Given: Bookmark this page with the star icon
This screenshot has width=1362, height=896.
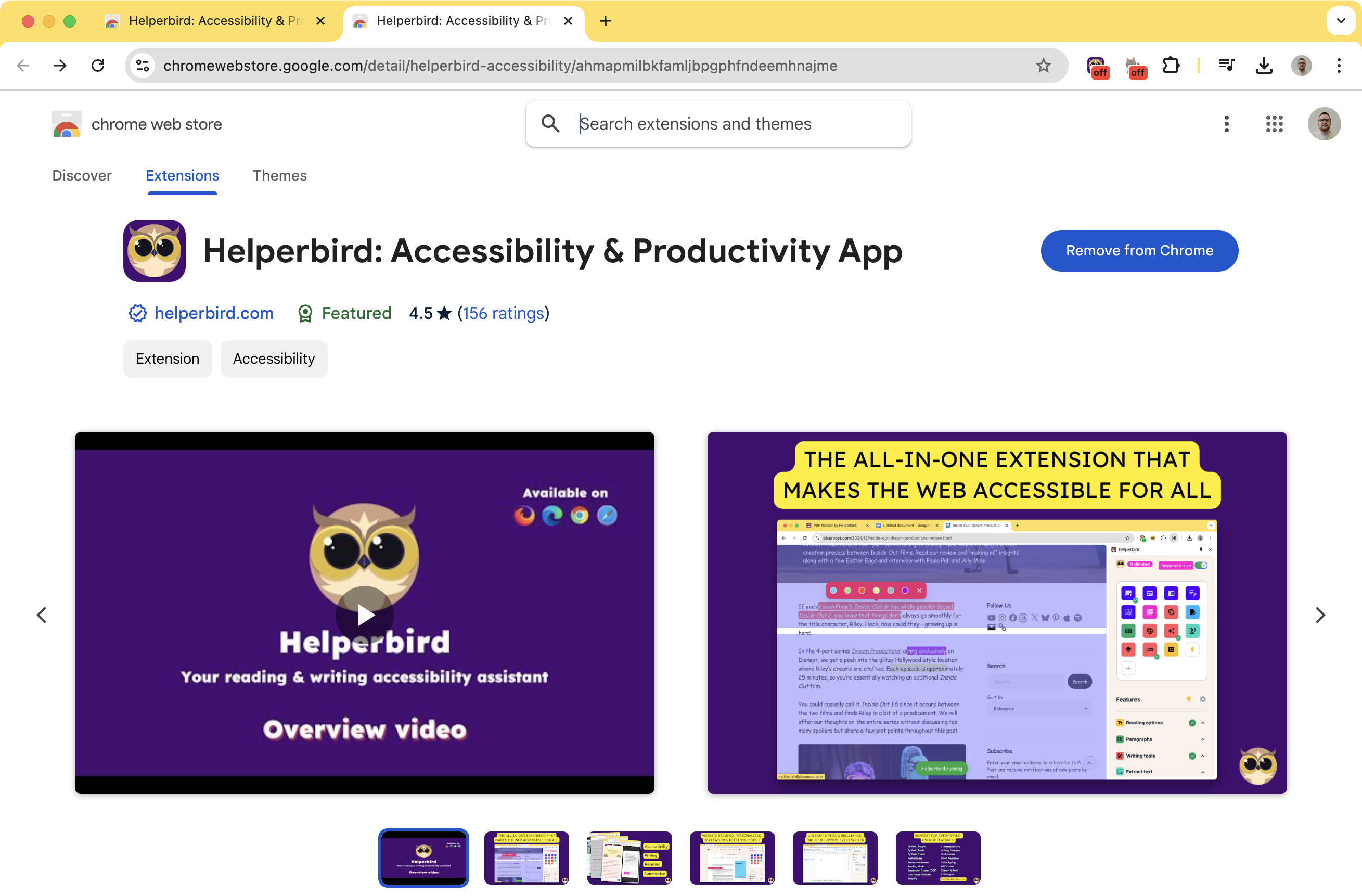Looking at the screenshot, I should [1043, 66].
